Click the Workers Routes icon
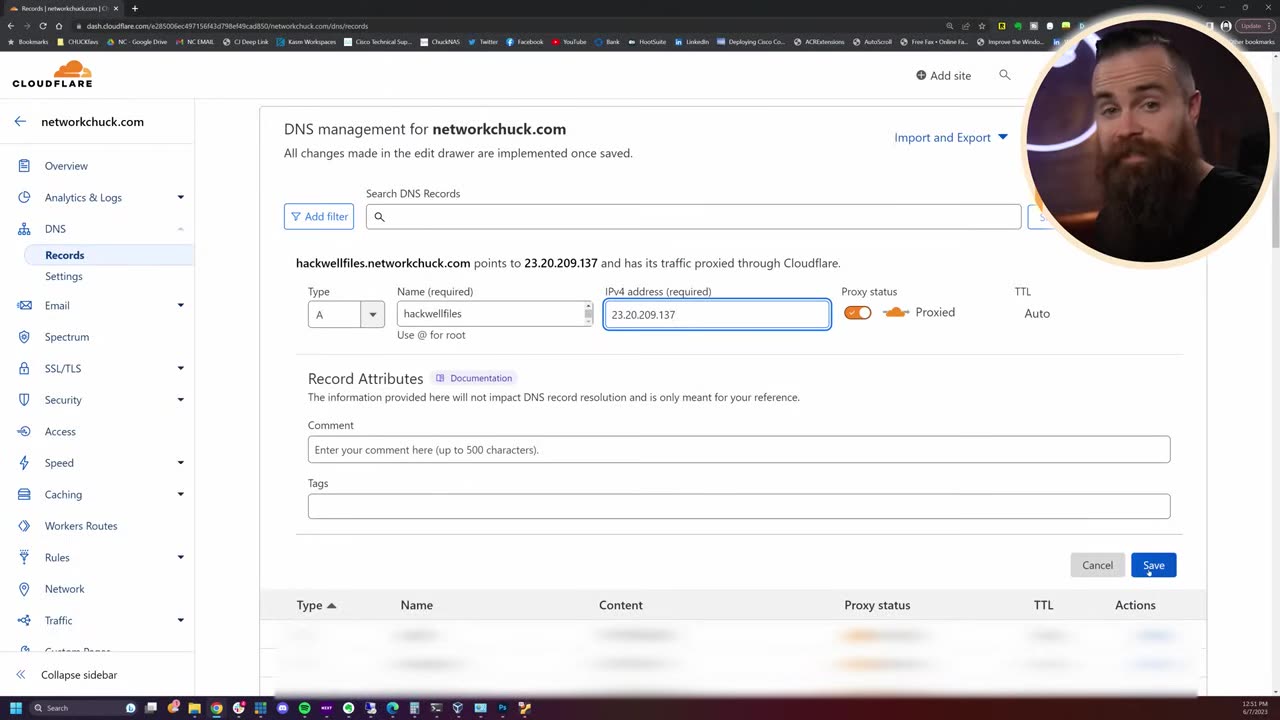The width and height of the screenshot is (1280, 720). (24, 526)
